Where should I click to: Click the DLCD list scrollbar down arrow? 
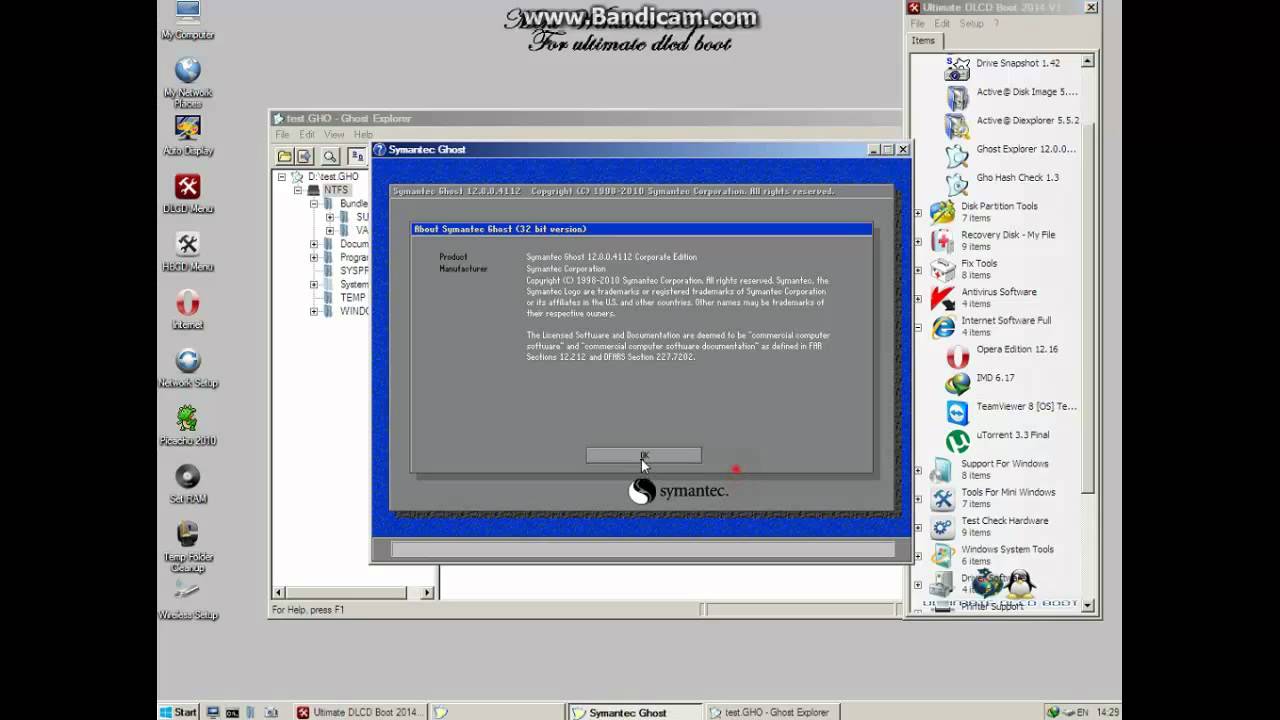[1088, 605]
